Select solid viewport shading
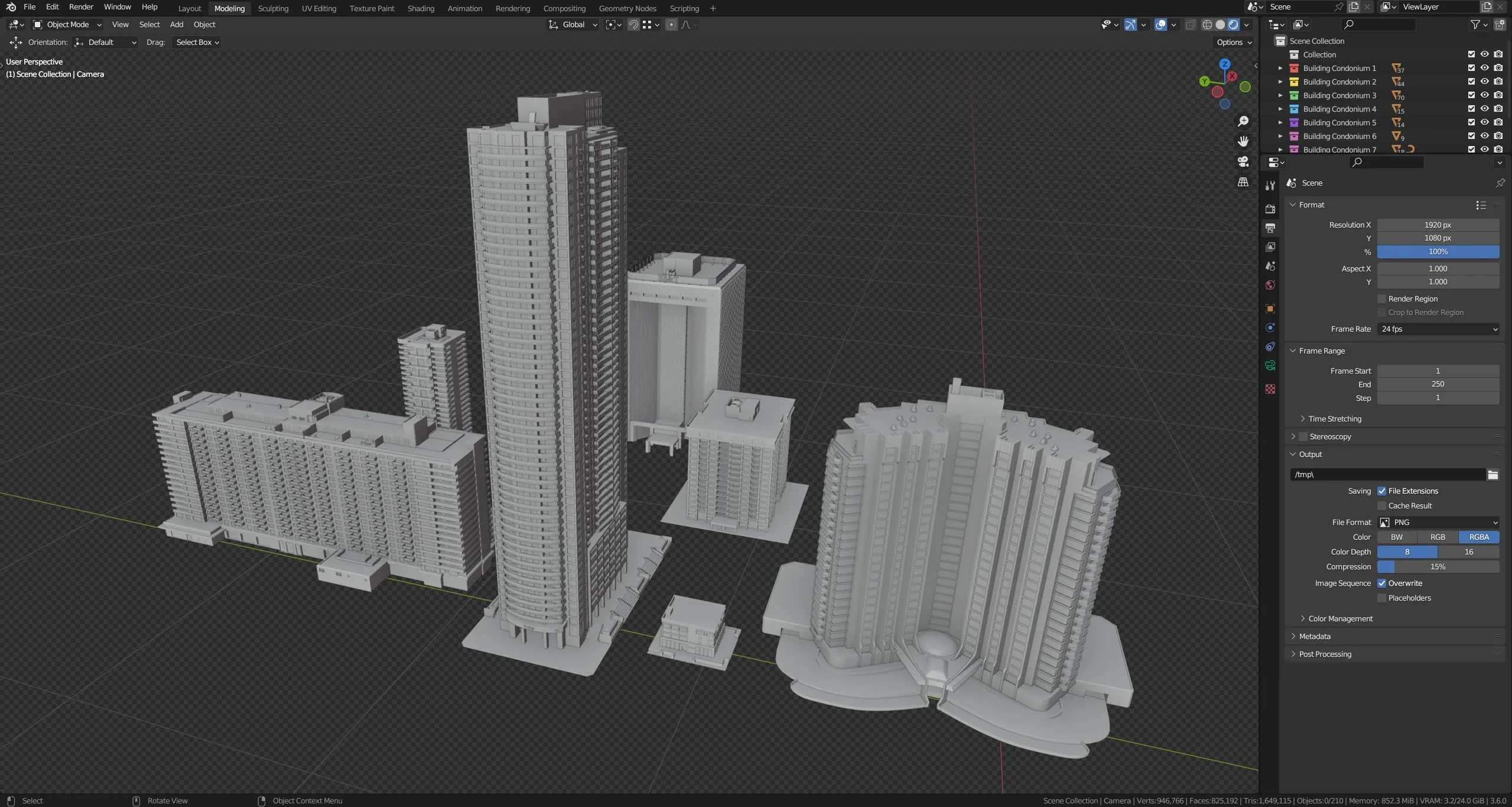The height and width of the screenshot is (807, 1512). tap(1220, 24)
